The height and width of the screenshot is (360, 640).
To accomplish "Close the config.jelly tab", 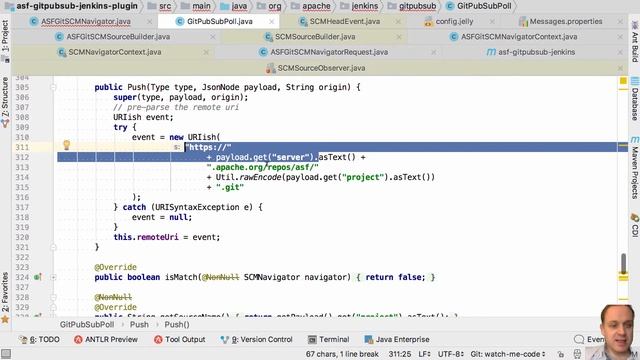I will pyautogui.click(x=492, y=21).
